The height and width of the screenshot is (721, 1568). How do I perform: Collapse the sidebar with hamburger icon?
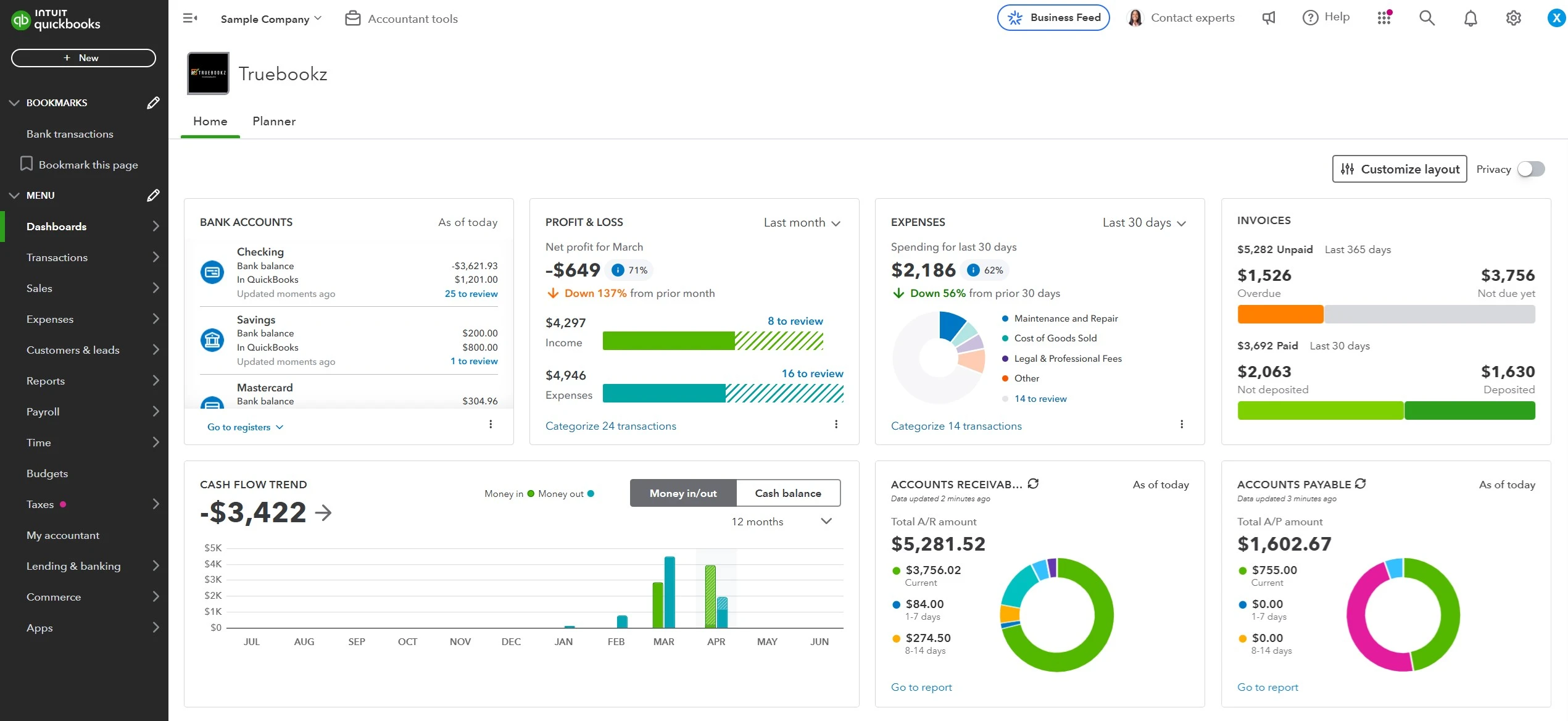coord(190,19)
